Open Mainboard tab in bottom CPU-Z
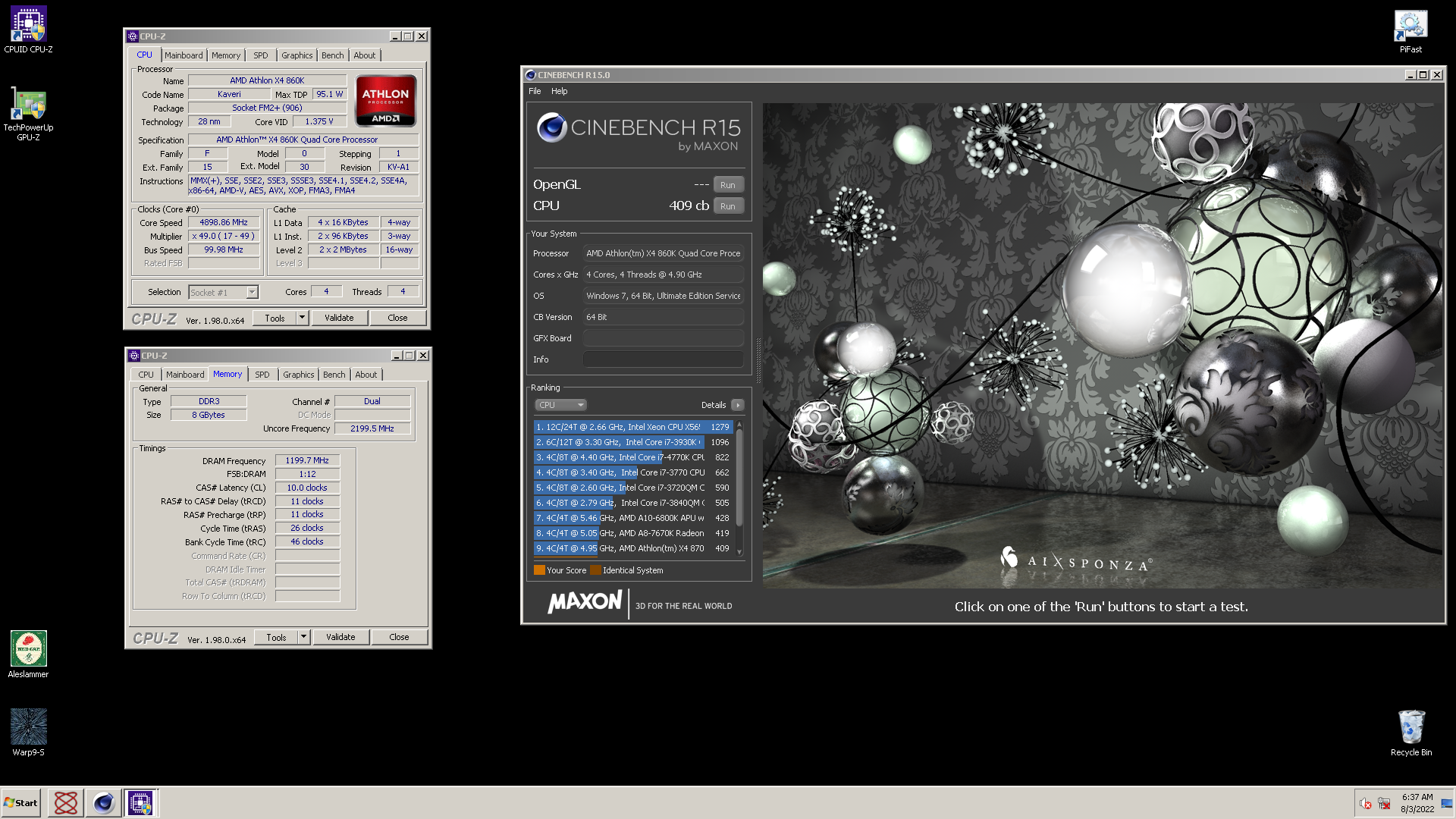The height and width of the screenshot is (819, 1456). (185, 375)
